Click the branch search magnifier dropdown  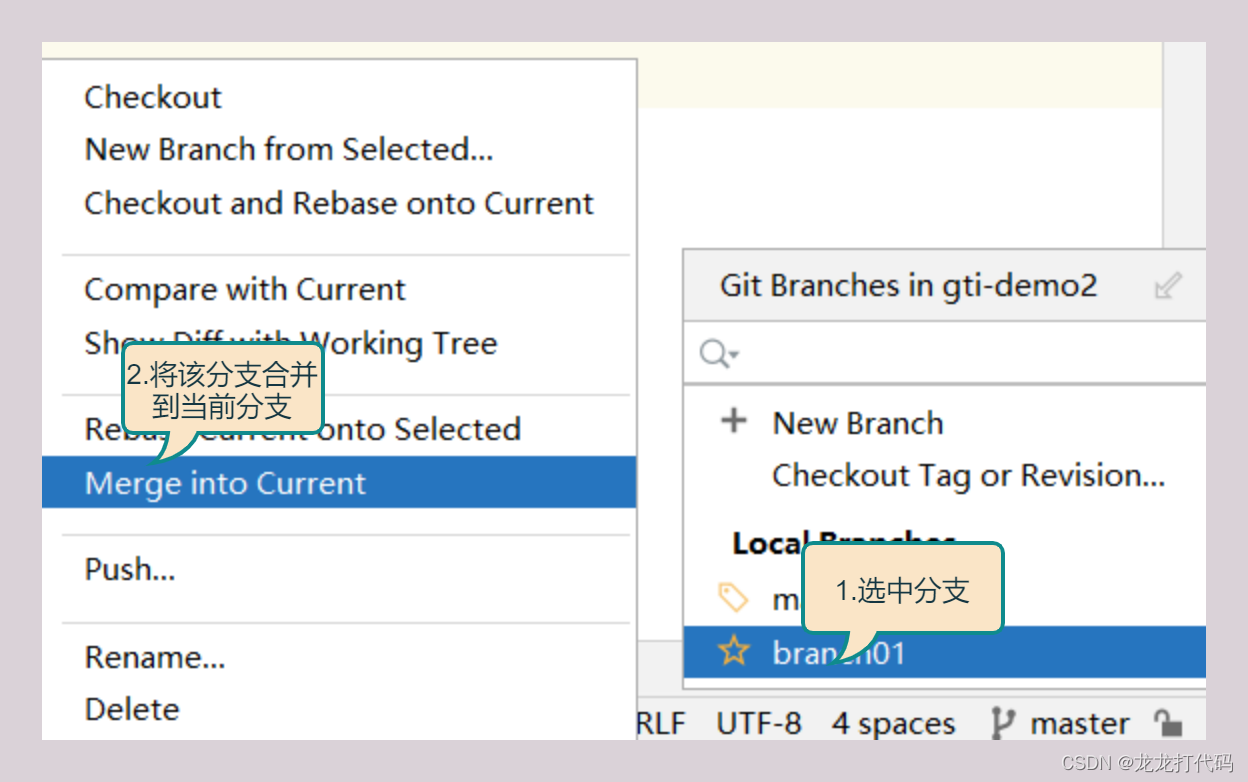(719, 354)
